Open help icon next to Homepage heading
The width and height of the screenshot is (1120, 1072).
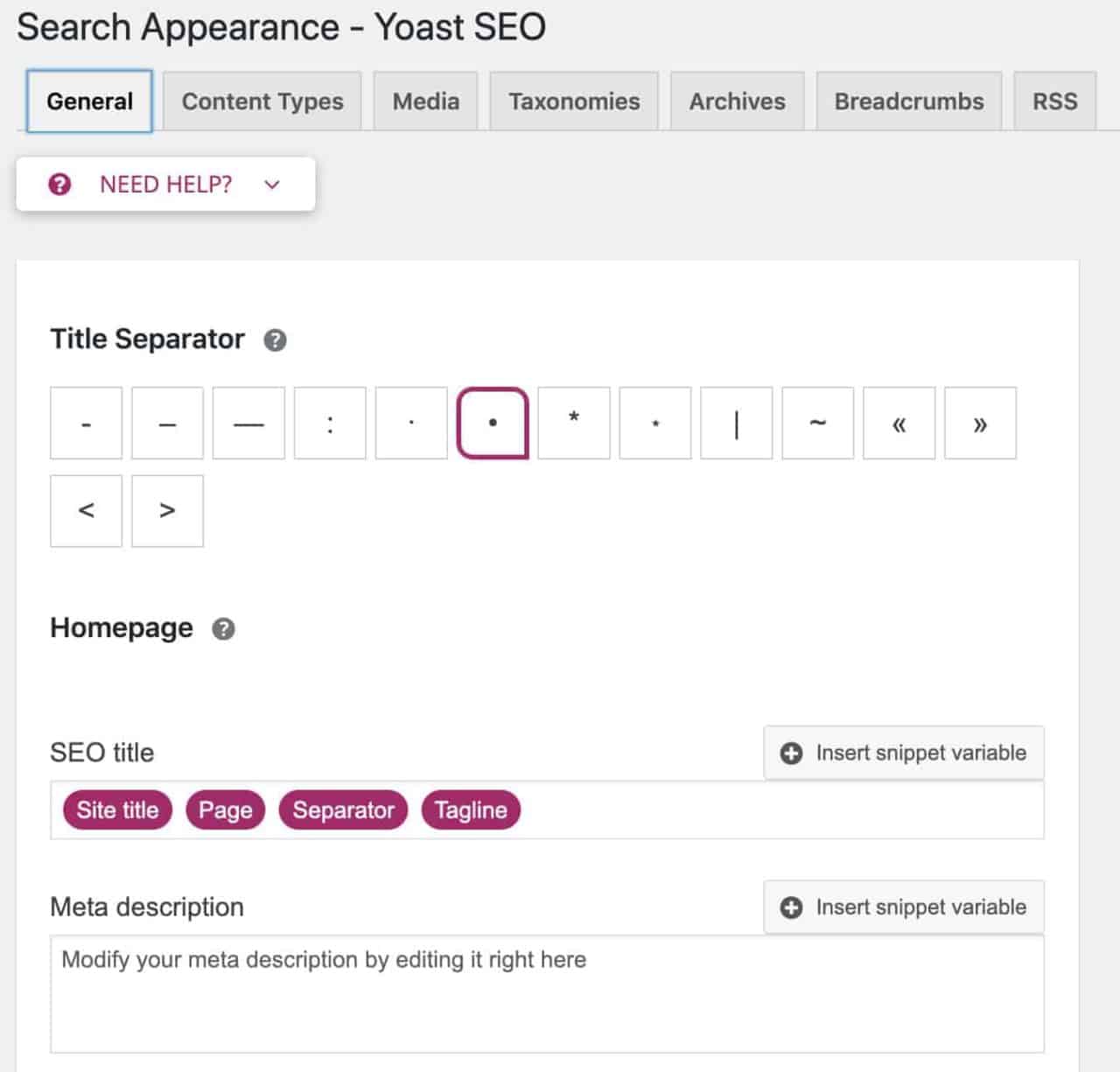(x=224, y=628)
